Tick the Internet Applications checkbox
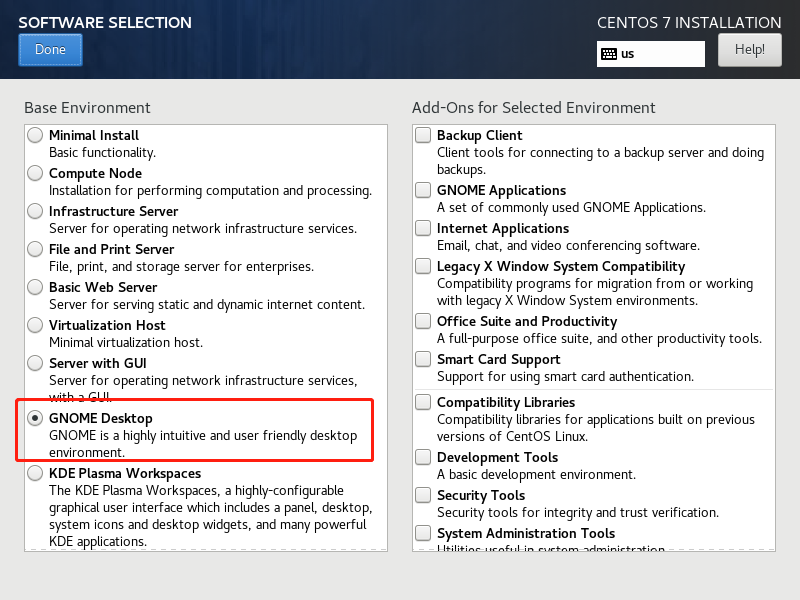Image resolution: width=800 pixels, height=600 pixels. pos(424,228)
